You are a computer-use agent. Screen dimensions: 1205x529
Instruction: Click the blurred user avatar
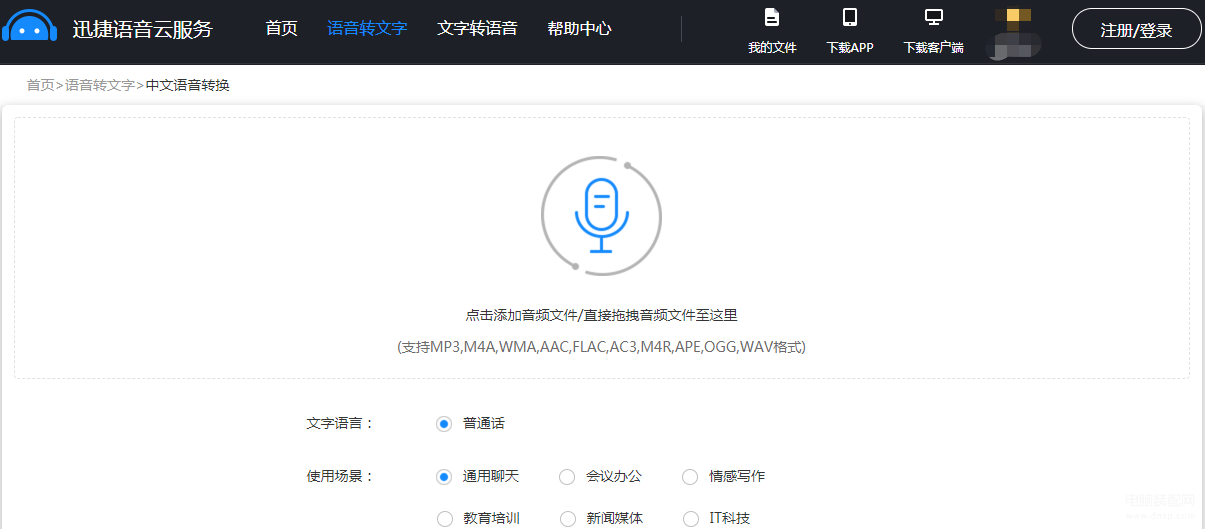click(x=1014, y=30)
